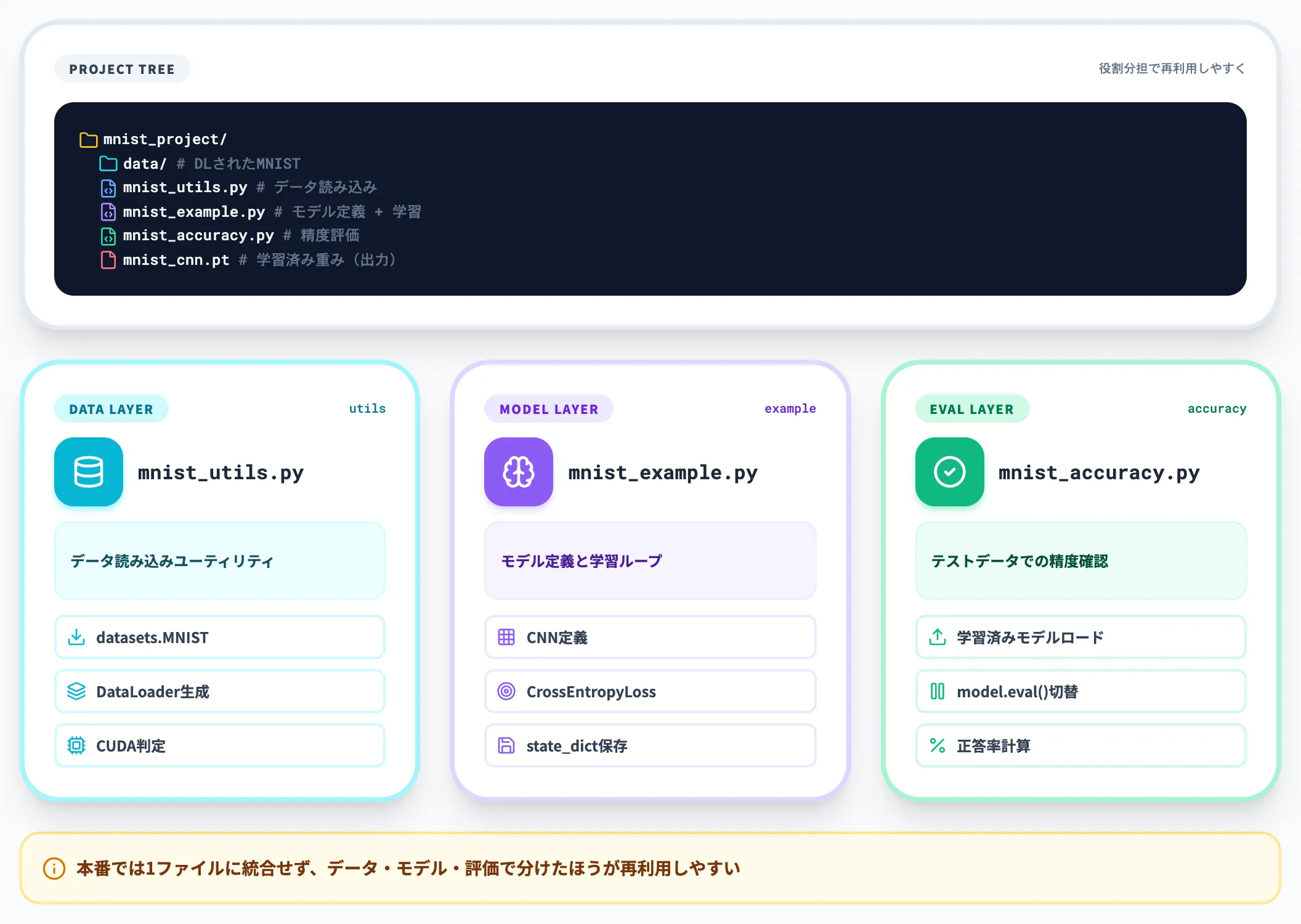Click the テストデータでの精度確認 description box

click(x=1081, y=561)
